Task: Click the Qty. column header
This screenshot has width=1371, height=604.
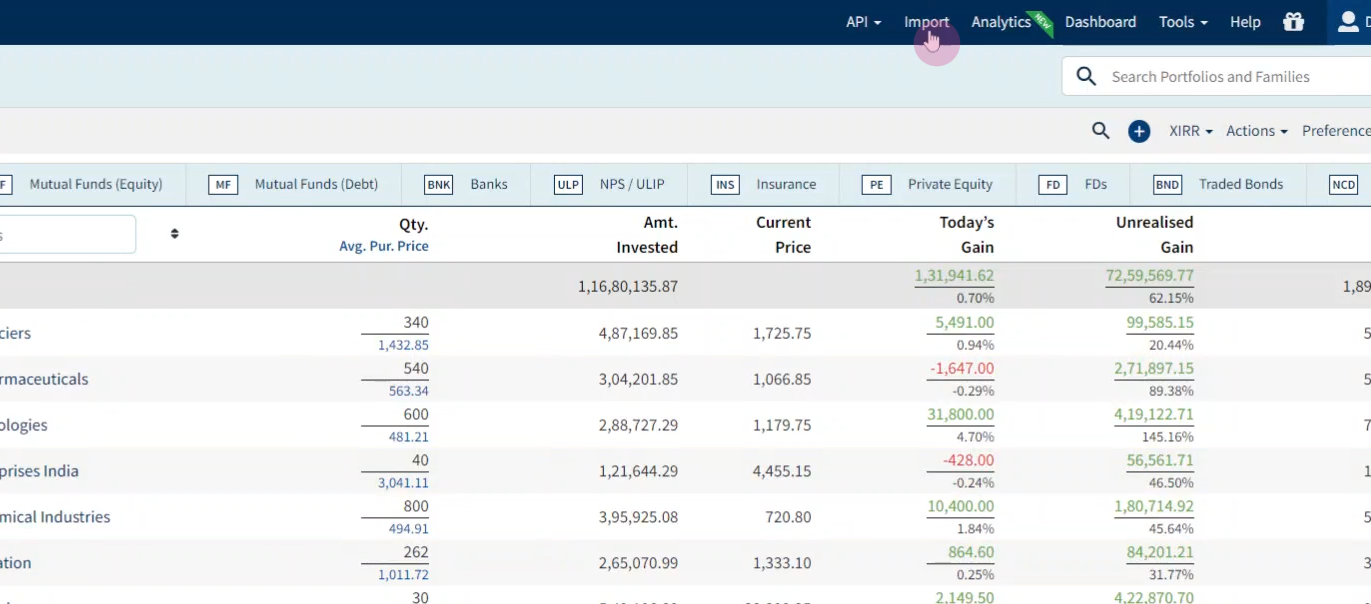Action: pyautogui.click(x=414, y=225)
